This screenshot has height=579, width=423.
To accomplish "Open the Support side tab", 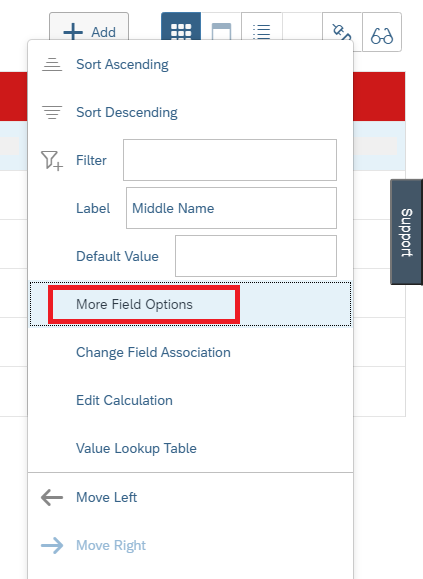I will click(x=406, y=232).
